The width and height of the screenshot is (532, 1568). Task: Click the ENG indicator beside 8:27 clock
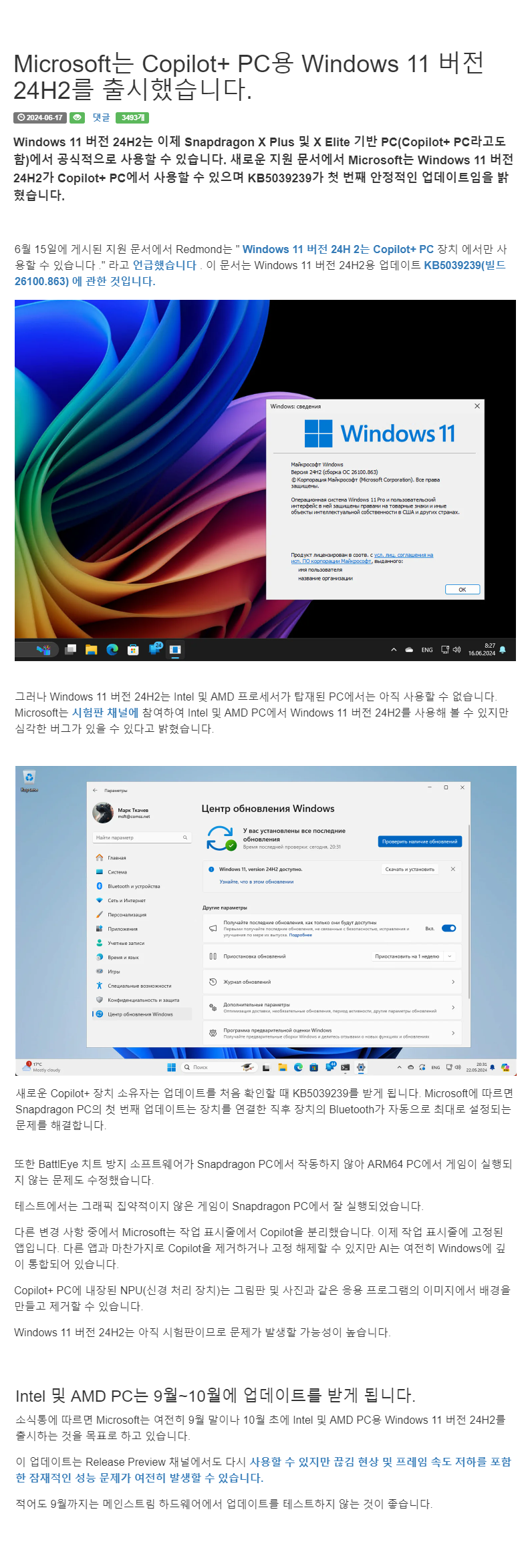click(x=427, y=650)
